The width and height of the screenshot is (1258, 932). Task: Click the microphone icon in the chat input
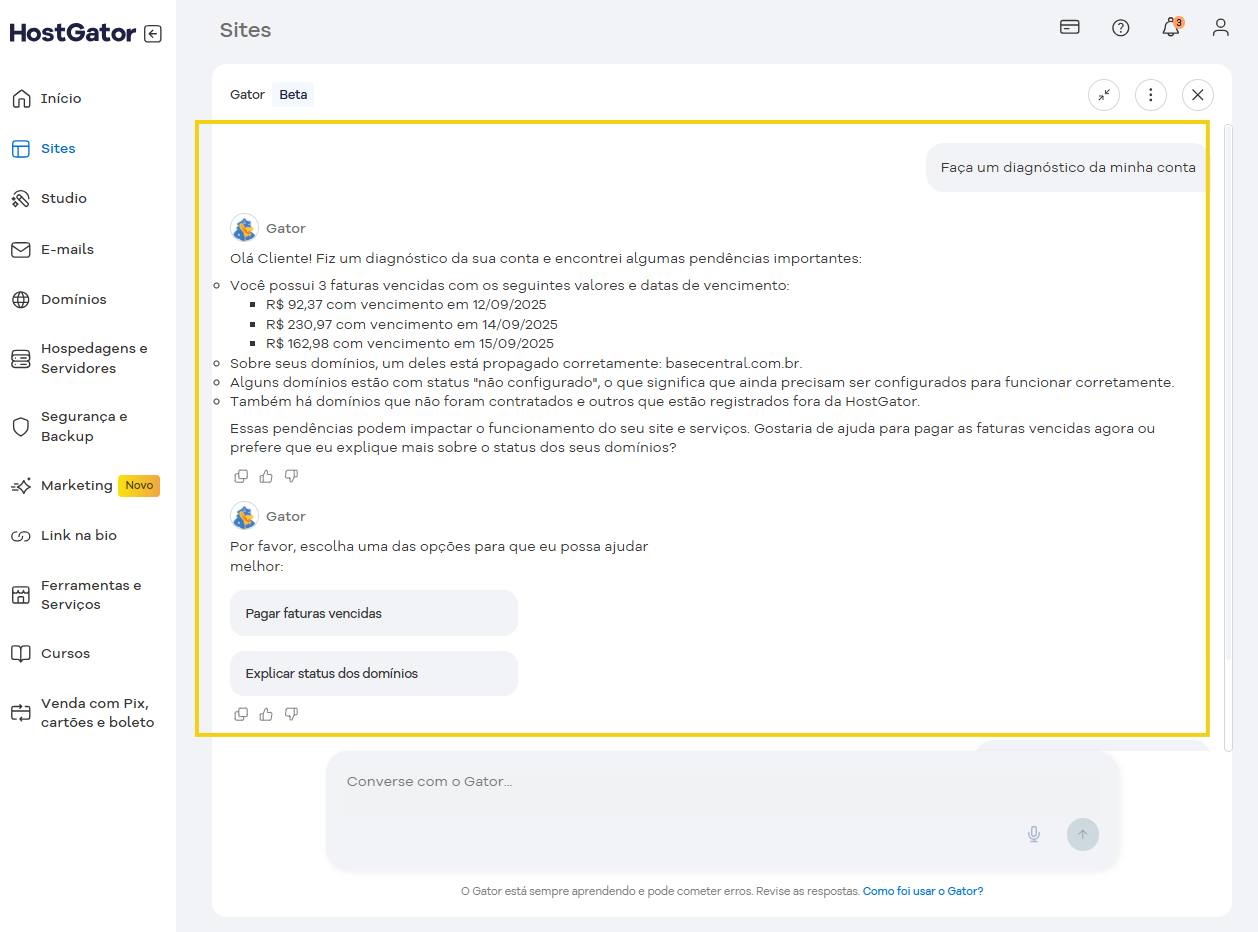tap(1033, 833)
